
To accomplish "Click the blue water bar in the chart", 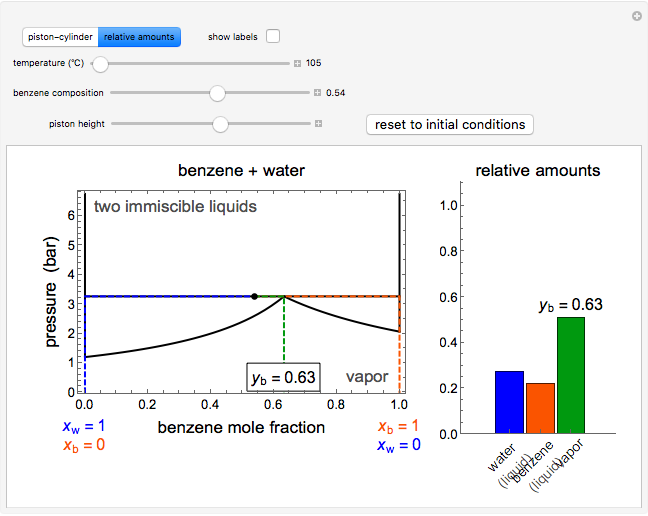I will 509,402.
